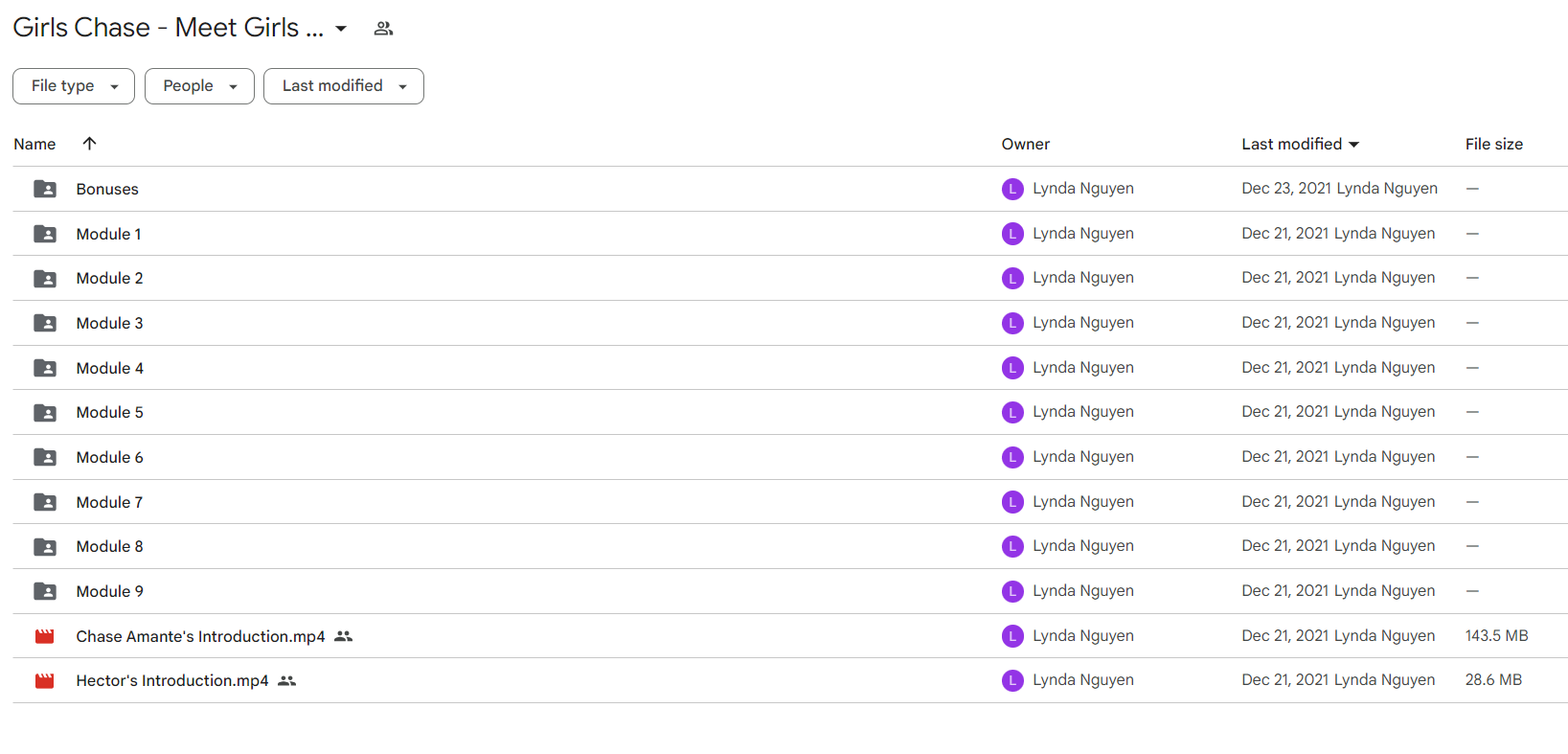Click the owner avatar in Hector's Introduction.mp4 row
The image size is (1568, 754).
(1012, 680)
